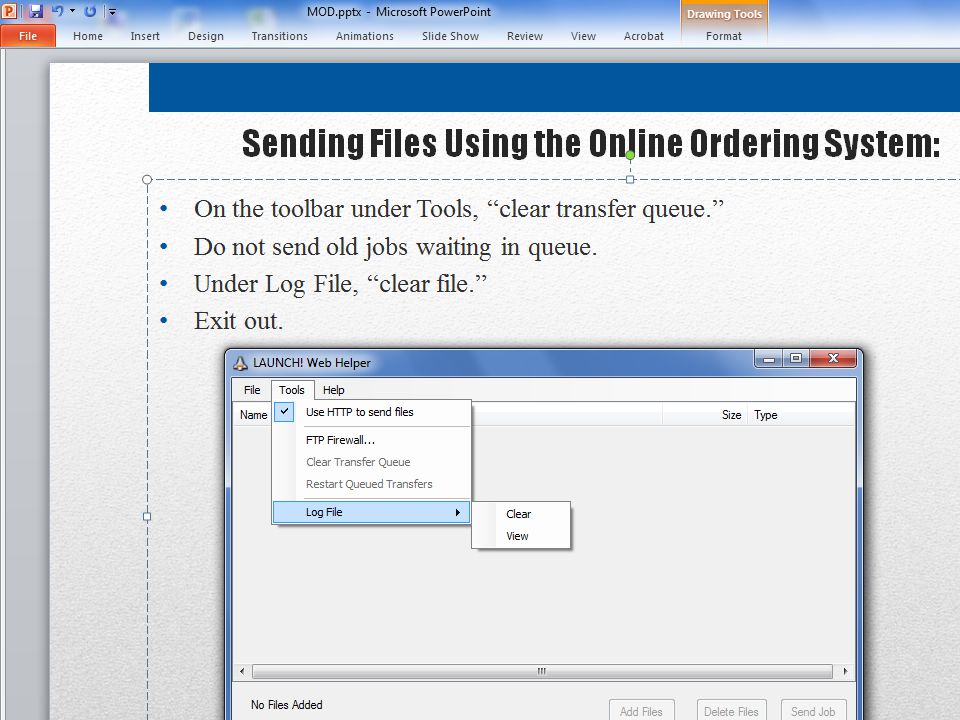Select Clear Transfer Queue menu item

coord(372,462)
